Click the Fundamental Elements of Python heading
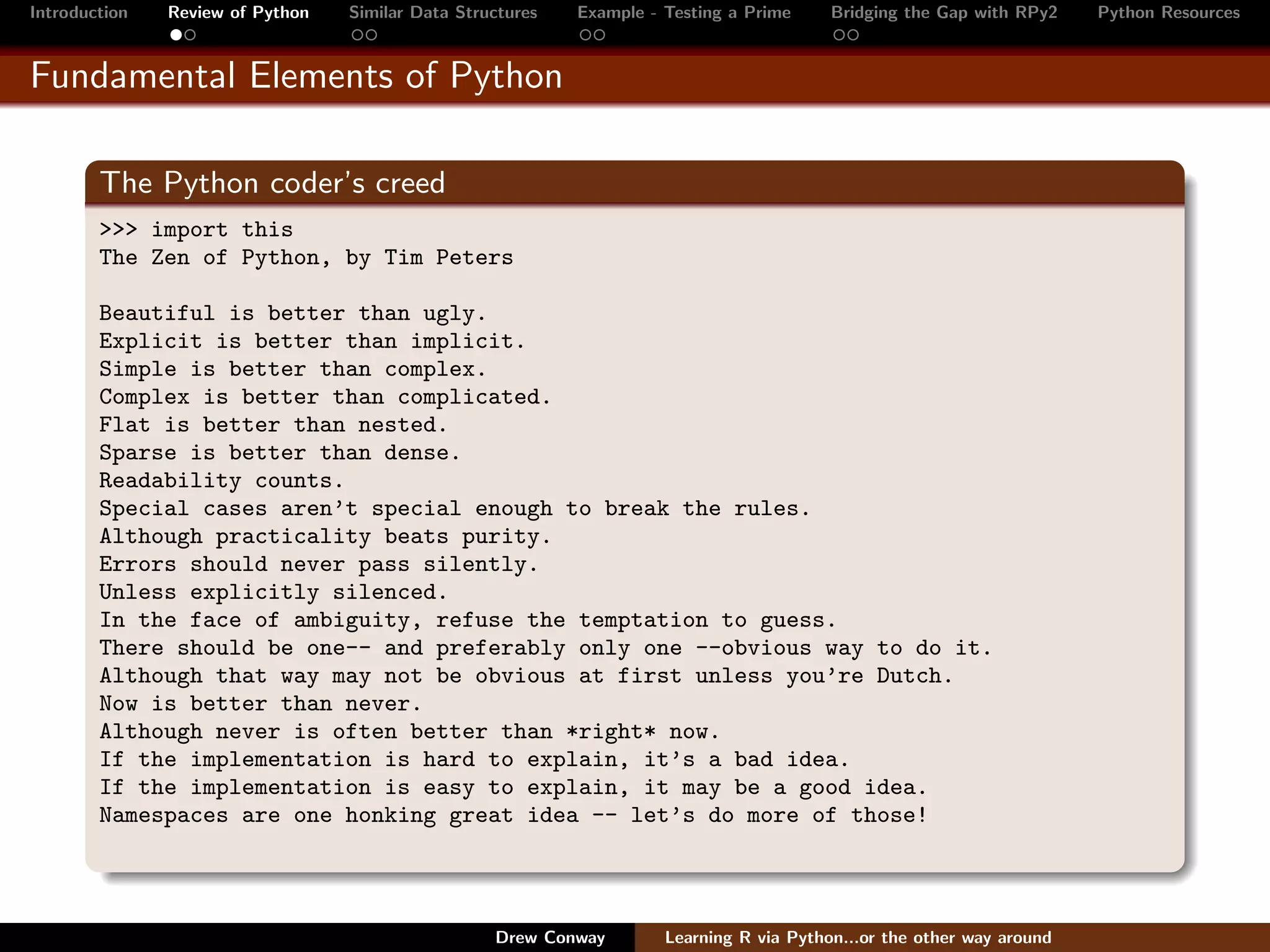The image size is (1270, 952). pos(296,76)
